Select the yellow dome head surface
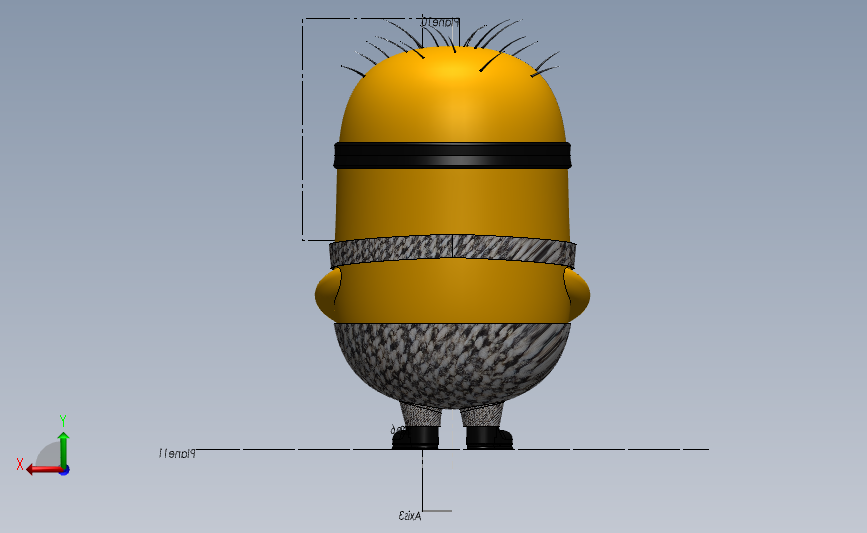The width and height of the screenshot is (867, 533). click(x=452, y=97)
